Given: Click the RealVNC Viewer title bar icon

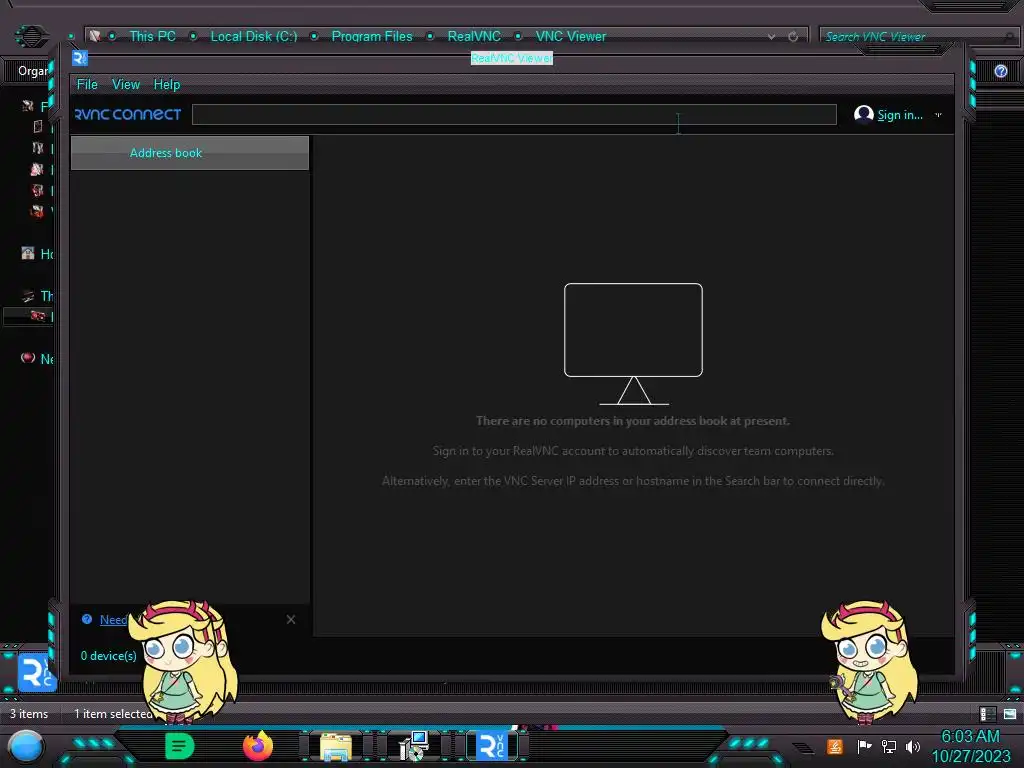Looking at the screenshot, I should pos(80,58).
